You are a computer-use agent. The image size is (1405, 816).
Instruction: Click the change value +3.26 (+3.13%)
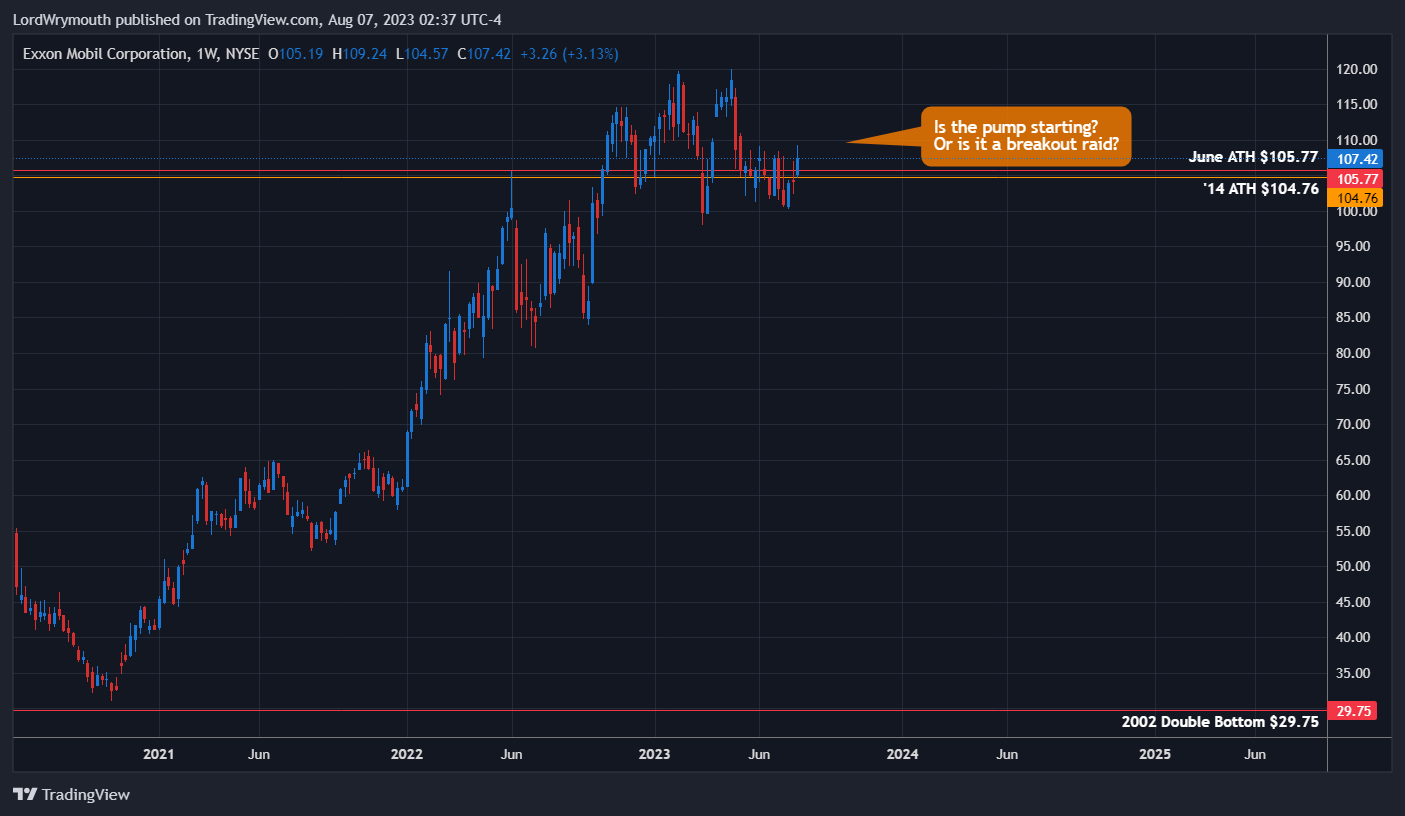tap(568, 54)
